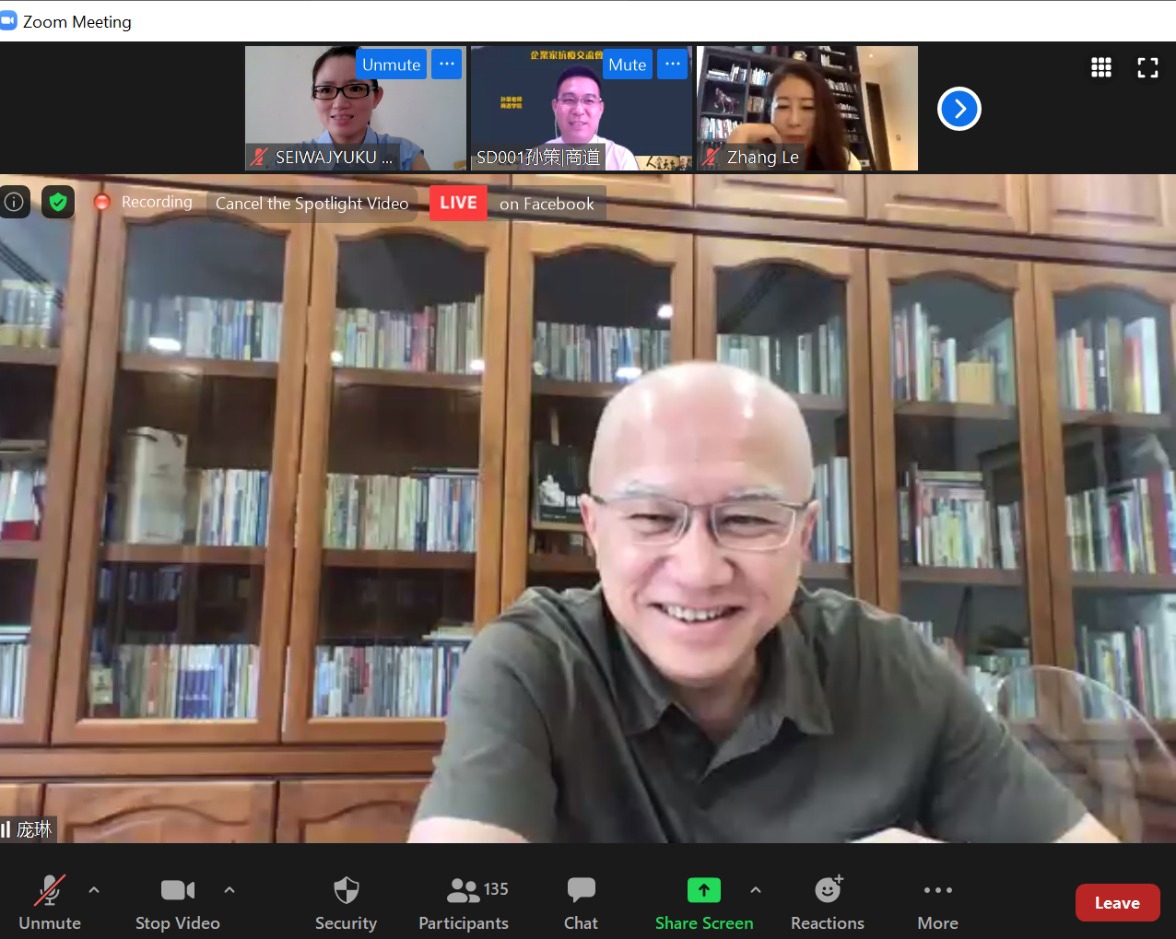Image resolution: width=1176 pixels, height=939 pixels.
Task: Show next participants with blue arrow
Action: point(959,108)
